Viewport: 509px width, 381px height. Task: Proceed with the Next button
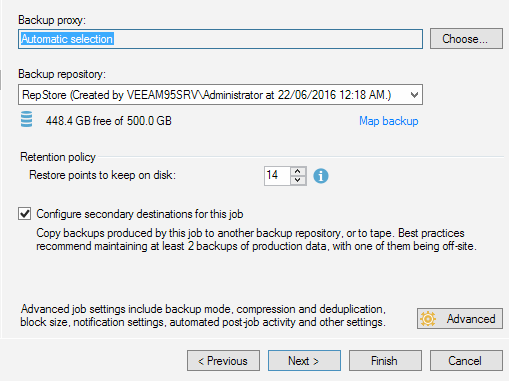(304, 360)
